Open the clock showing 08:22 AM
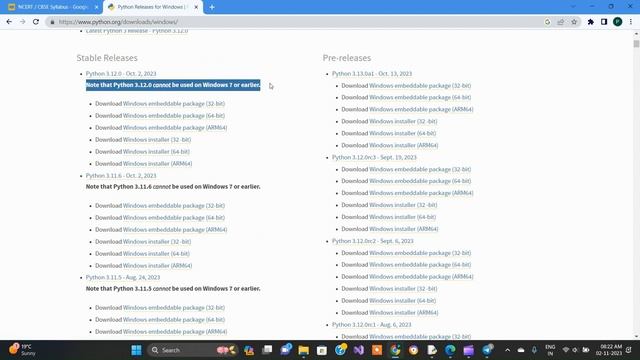Viewport: 640px width, 360px height. point(609,350)
